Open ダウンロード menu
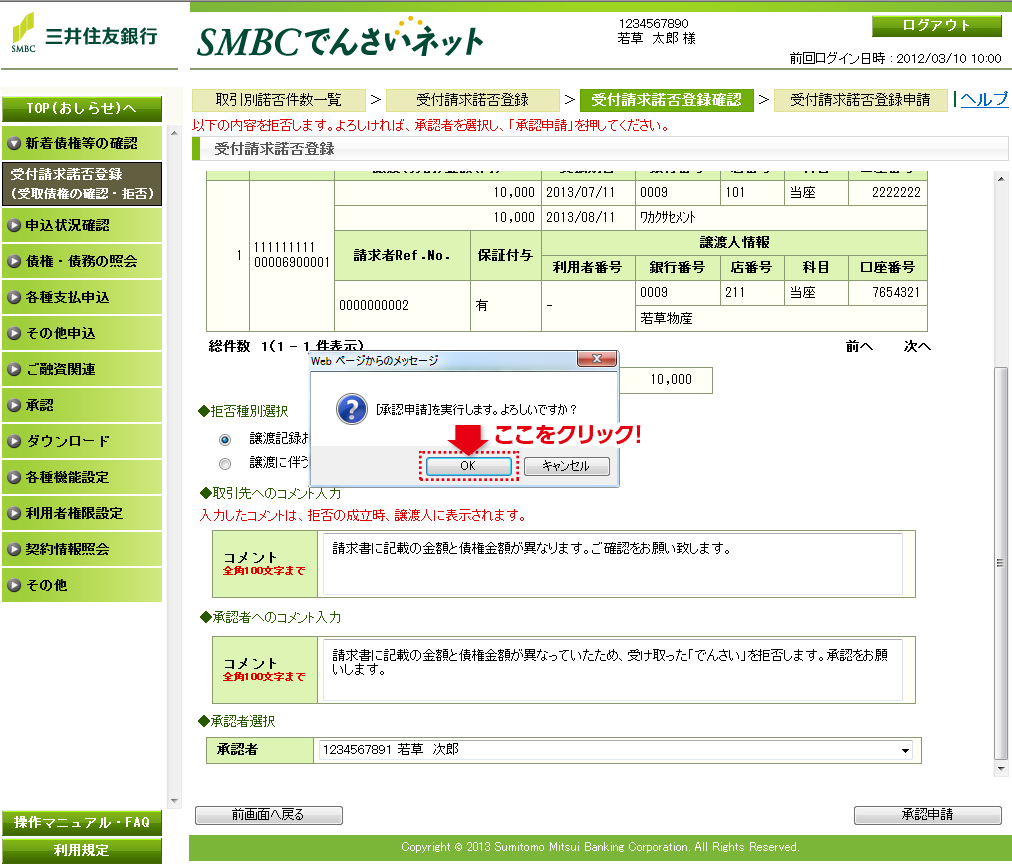Image resolution: width=1012 pixels, height=864 pixels. (x=82, y=441)
